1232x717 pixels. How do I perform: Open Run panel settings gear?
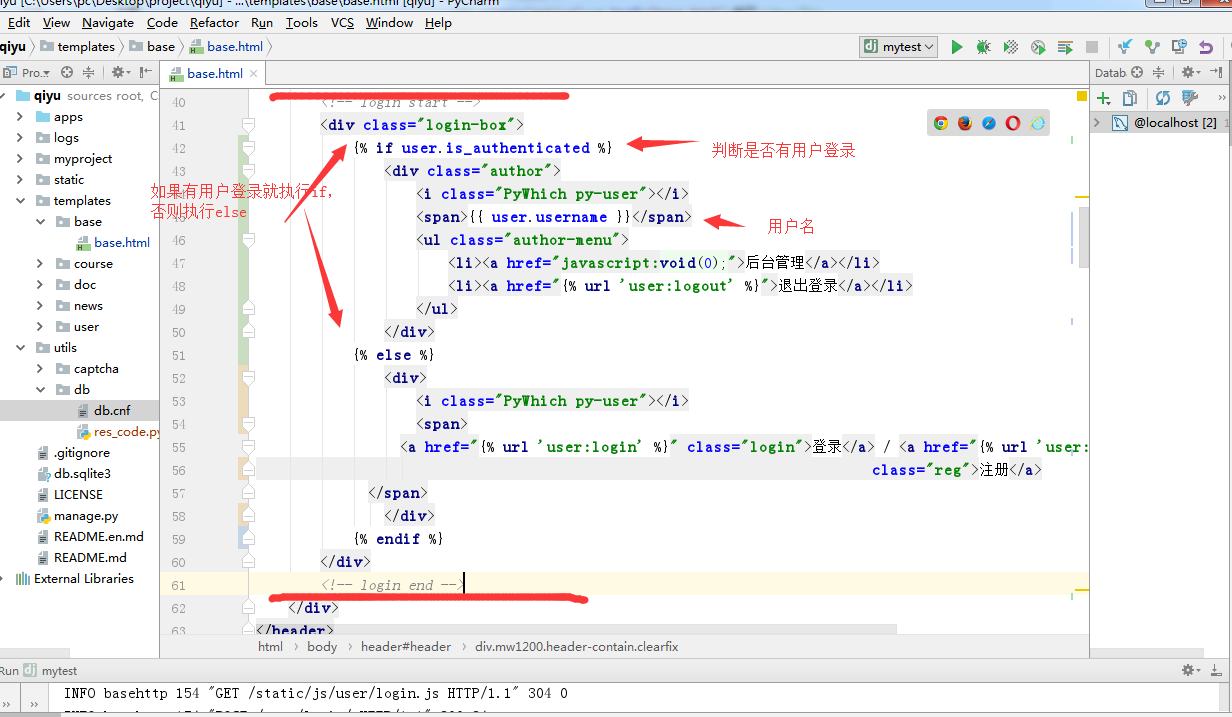(1190, 670)
